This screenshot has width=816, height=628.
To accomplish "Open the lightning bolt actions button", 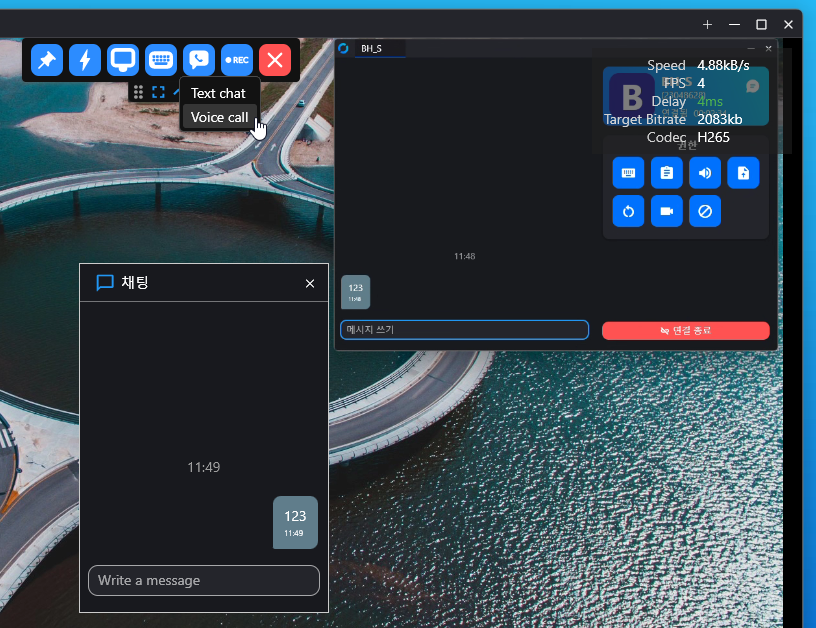I will [85, 60].
